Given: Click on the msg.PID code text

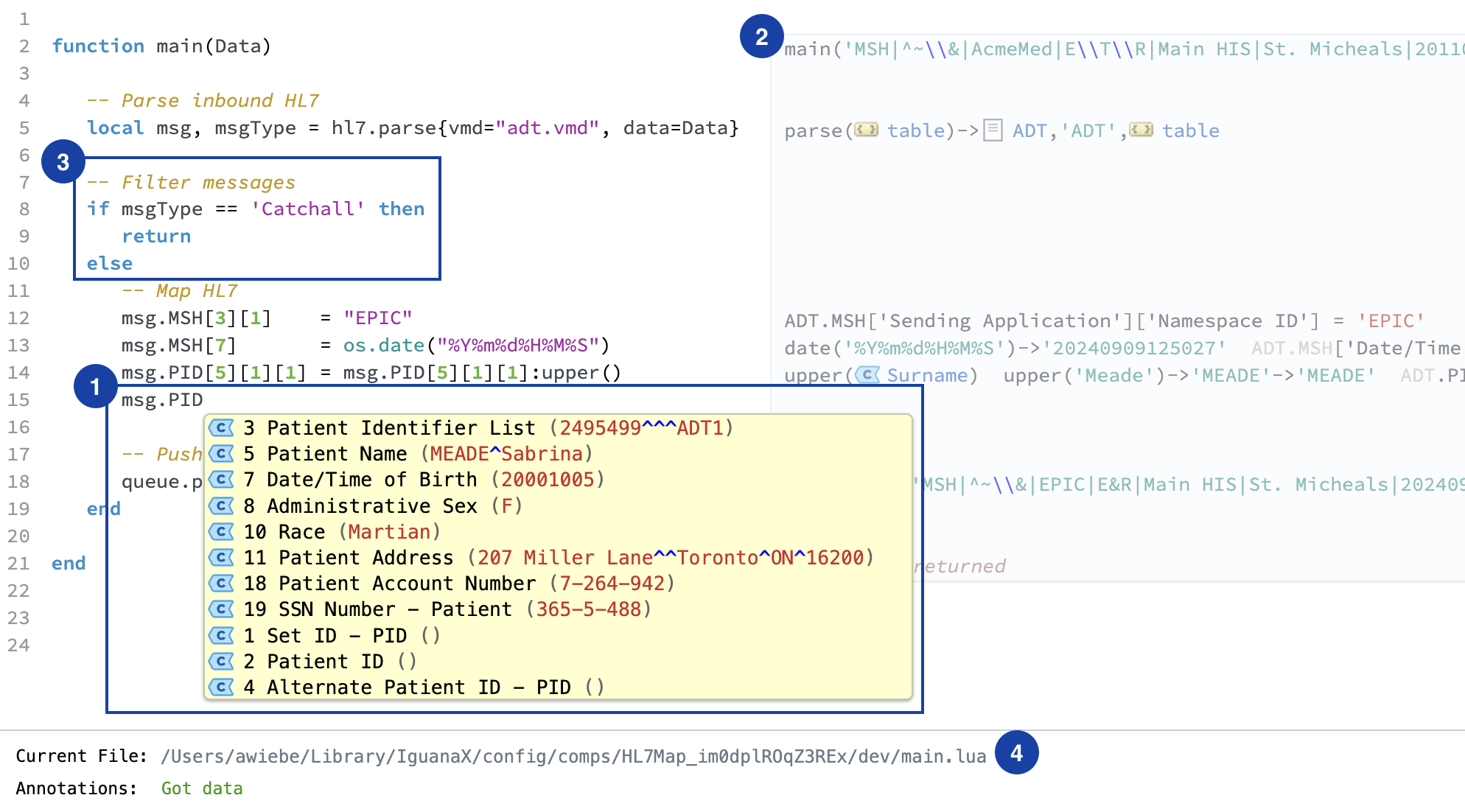Looking at the screenshot, I should (x=161, y=400).
